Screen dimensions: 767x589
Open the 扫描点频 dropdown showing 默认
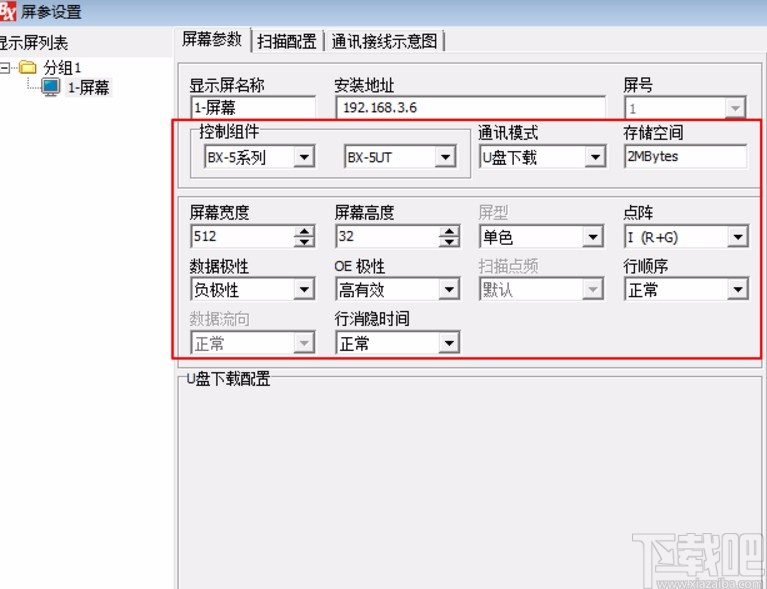[x=541, y=290]
